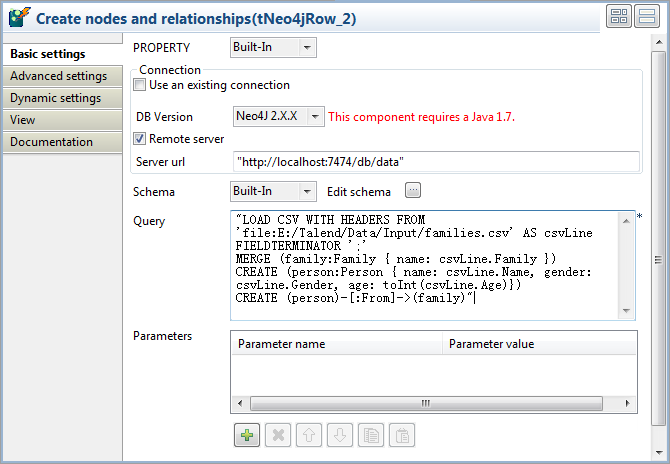This screenshot has width=670, height=464.
Task: Open the PROPERTY Built-In dropdown
Action: point(273,47)
